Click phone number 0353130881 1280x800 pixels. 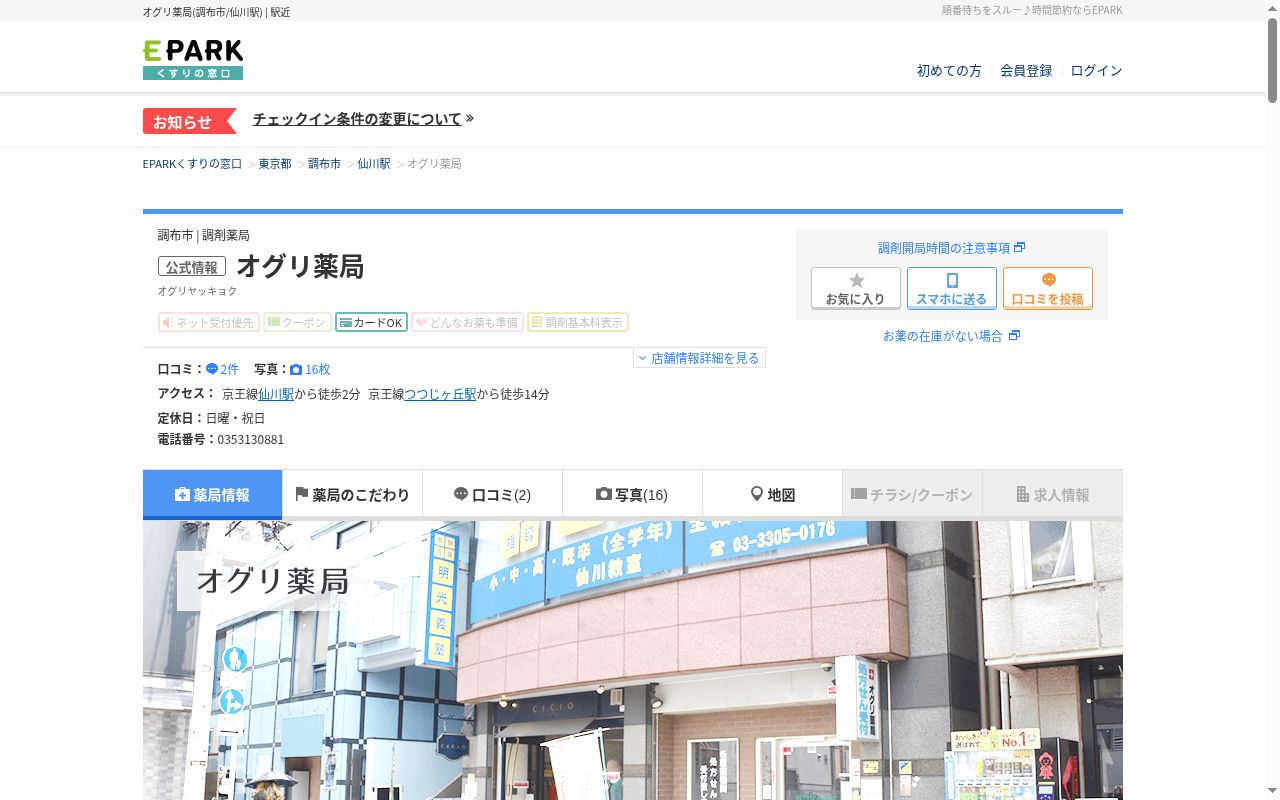point(250,439)
